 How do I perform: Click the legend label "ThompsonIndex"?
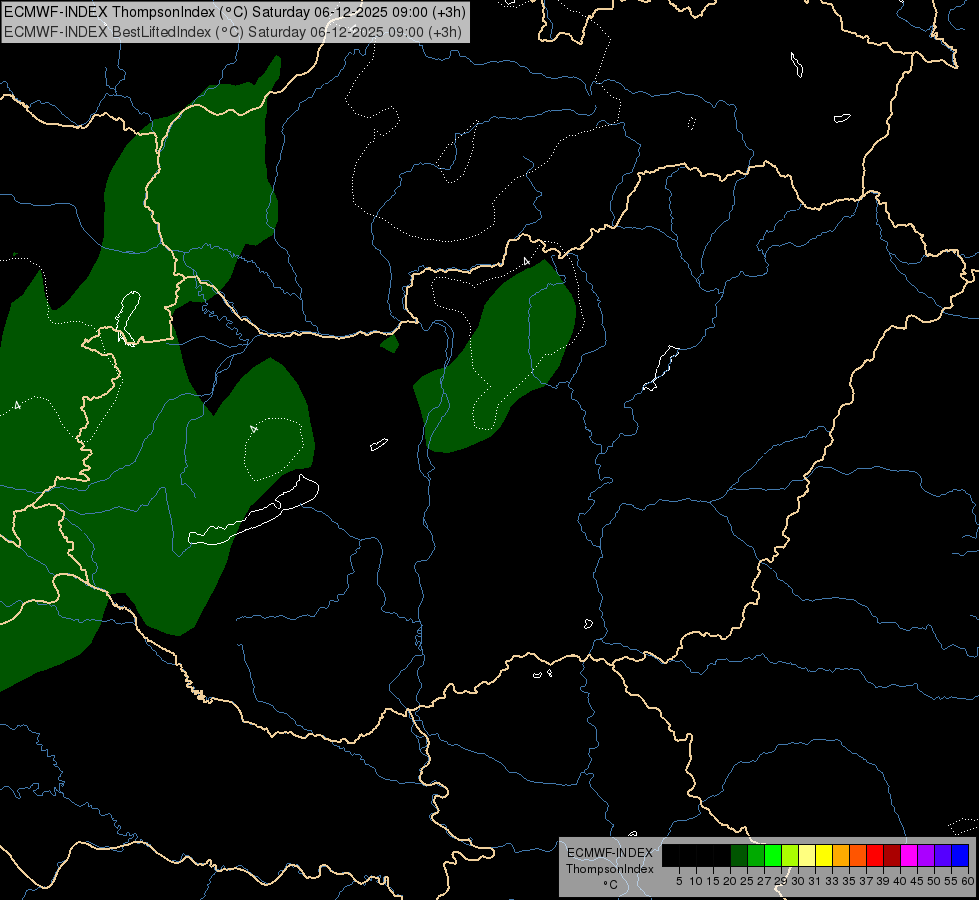tap(610, 869)
